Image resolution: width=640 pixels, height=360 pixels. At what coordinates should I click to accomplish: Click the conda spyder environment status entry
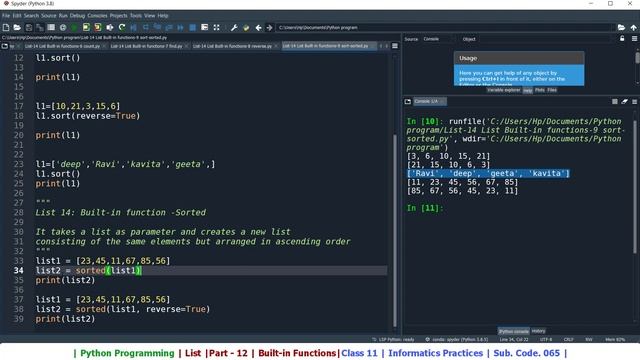456,340
